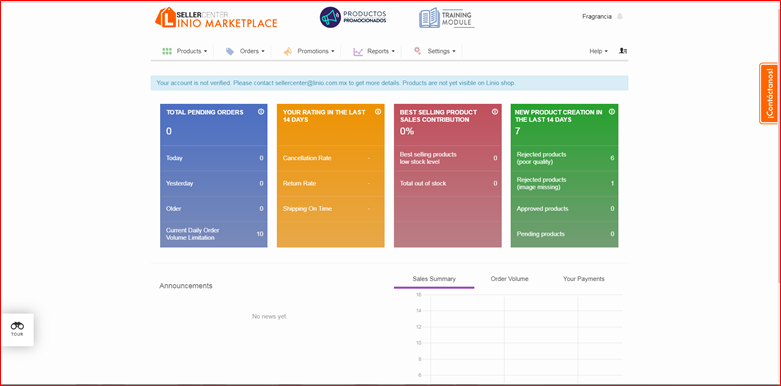This screenshot has width=781, height=386.
Task: Click the Yesterday pending orders row
Action: point(214,183)
